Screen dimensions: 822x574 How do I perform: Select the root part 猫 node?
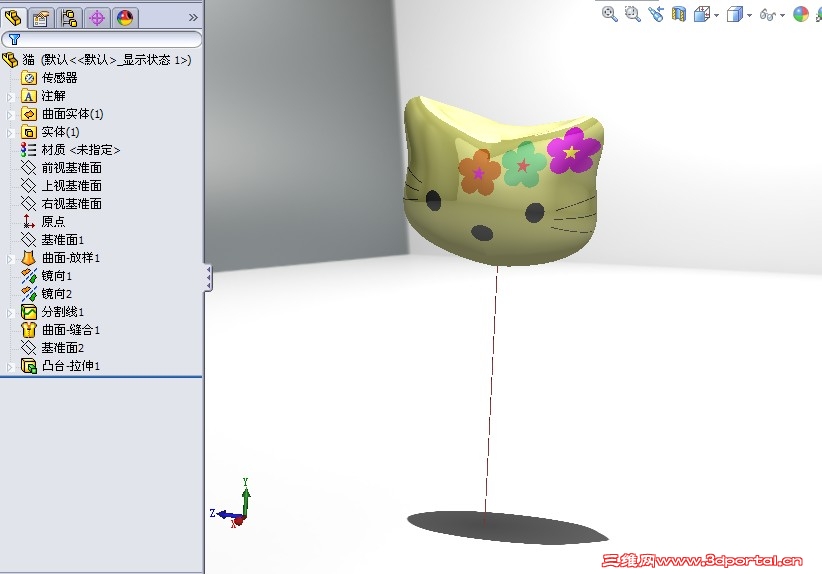pos(97,60)
